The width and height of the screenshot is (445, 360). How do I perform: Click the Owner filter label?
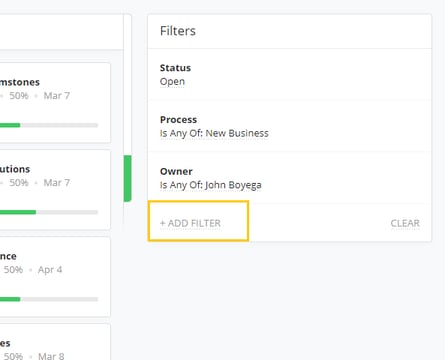pos(176,171)
